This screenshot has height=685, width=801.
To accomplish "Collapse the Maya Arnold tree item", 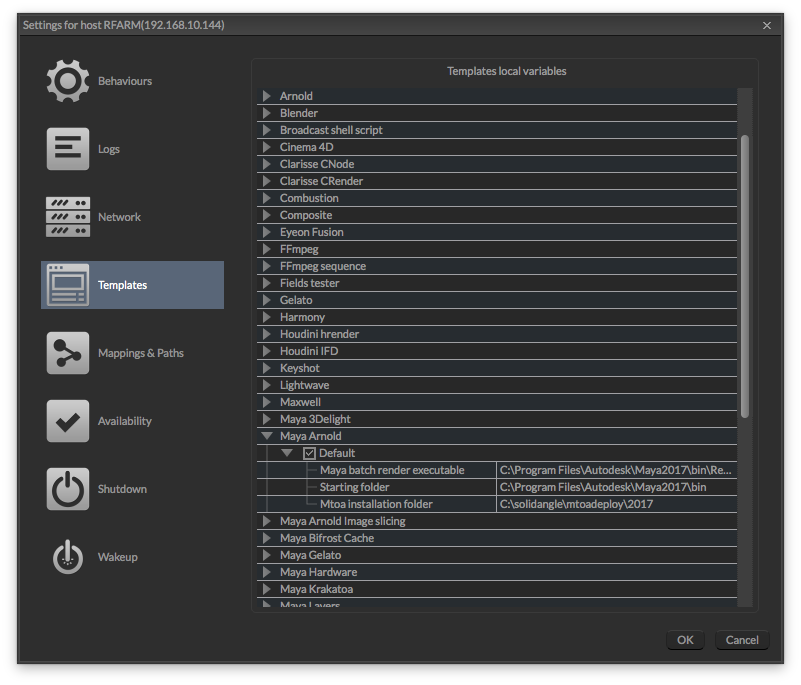I will [x=265, y=435].
